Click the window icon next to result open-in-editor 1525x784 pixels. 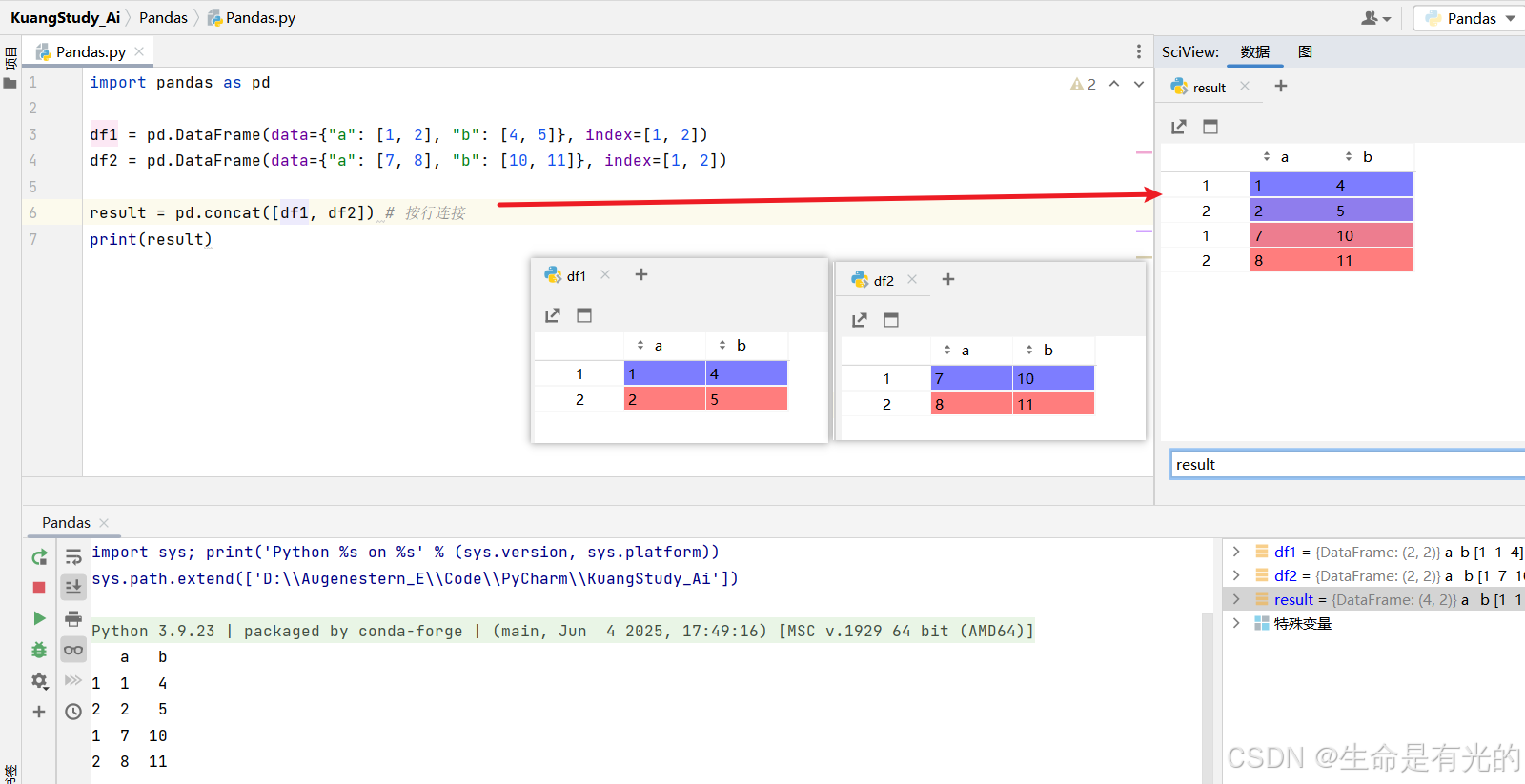click(1210, 127)
